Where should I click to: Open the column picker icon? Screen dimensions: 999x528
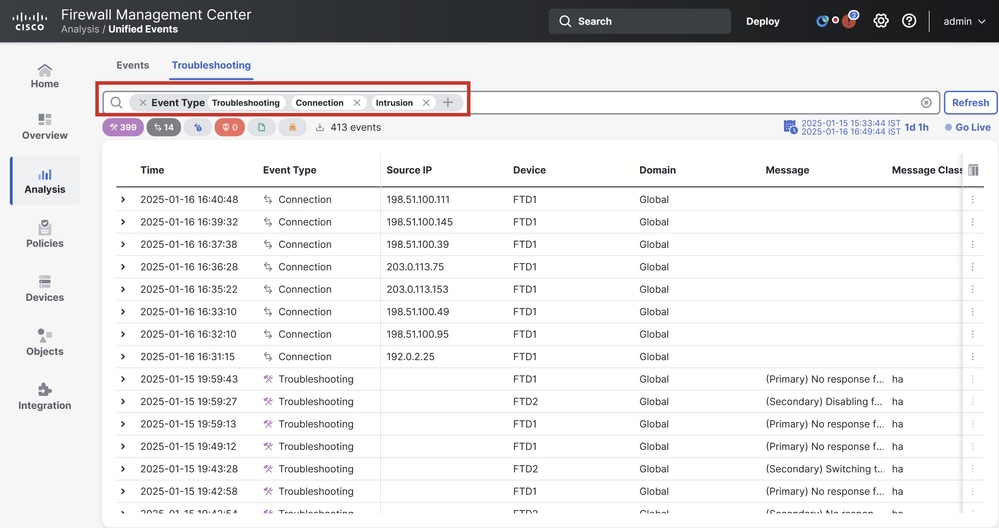973,170
